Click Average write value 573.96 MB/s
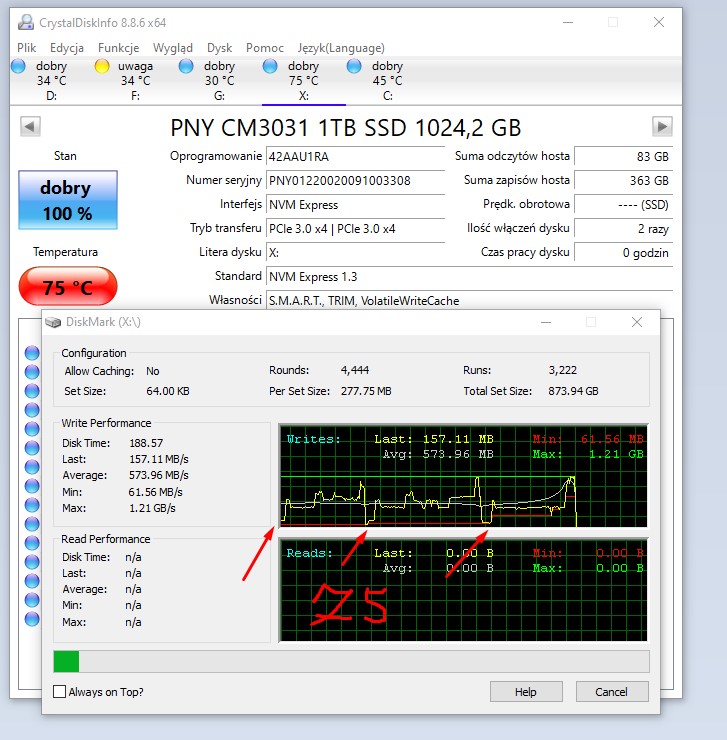 pos(159,475)
